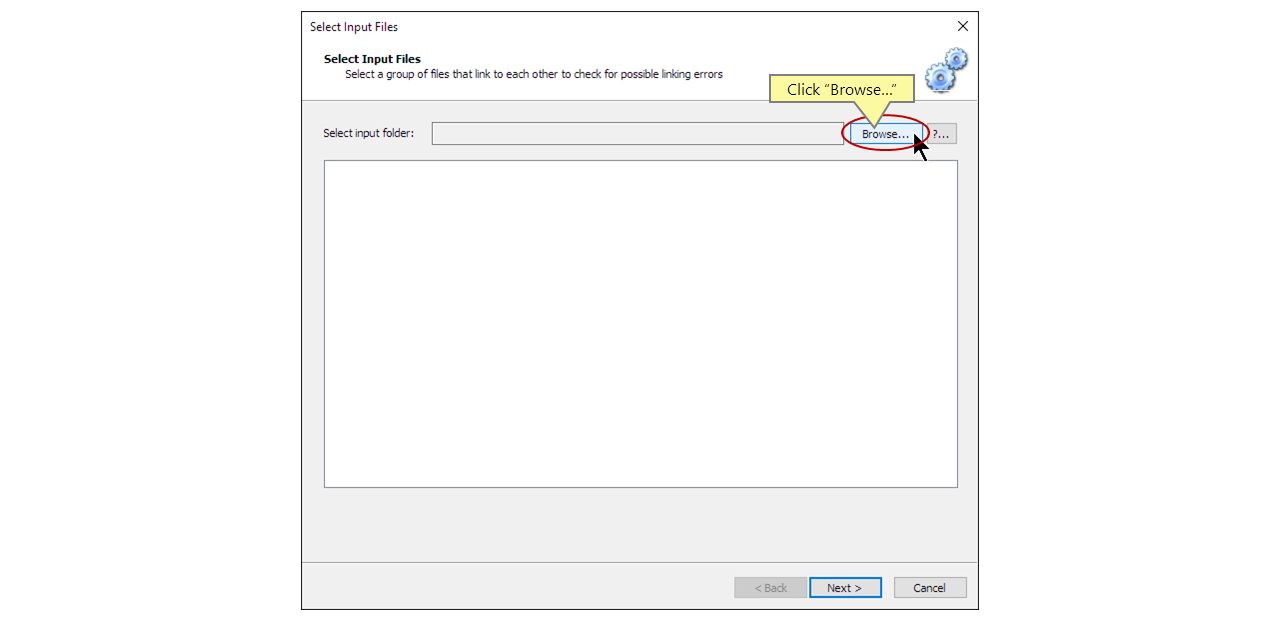
Task: Click the larger gear of the logo
Action: tap(938, 78)
